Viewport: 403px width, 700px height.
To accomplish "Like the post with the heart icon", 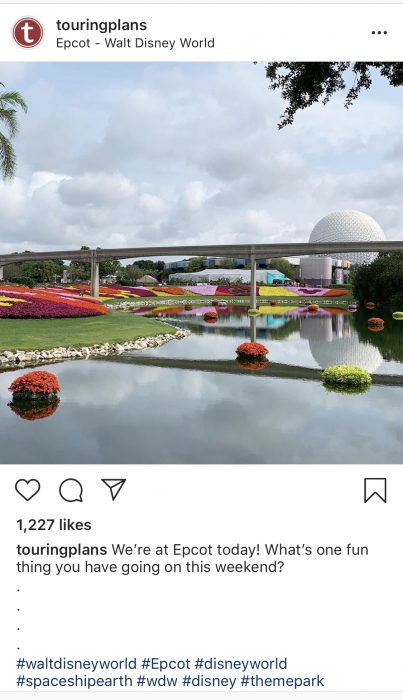I will [28, 490].
